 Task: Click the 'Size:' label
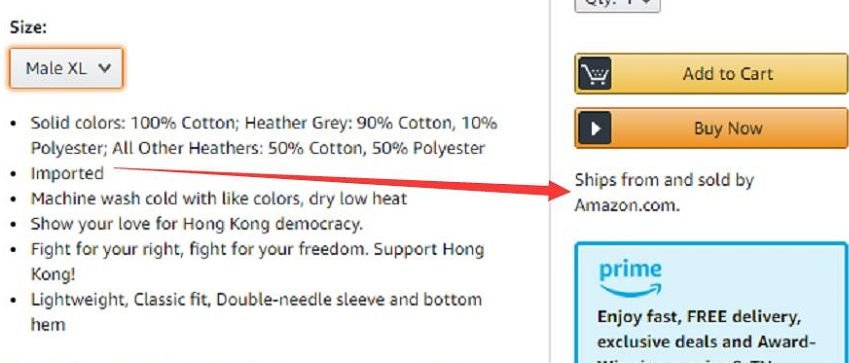pyautogui.click(x=28, y=28)
